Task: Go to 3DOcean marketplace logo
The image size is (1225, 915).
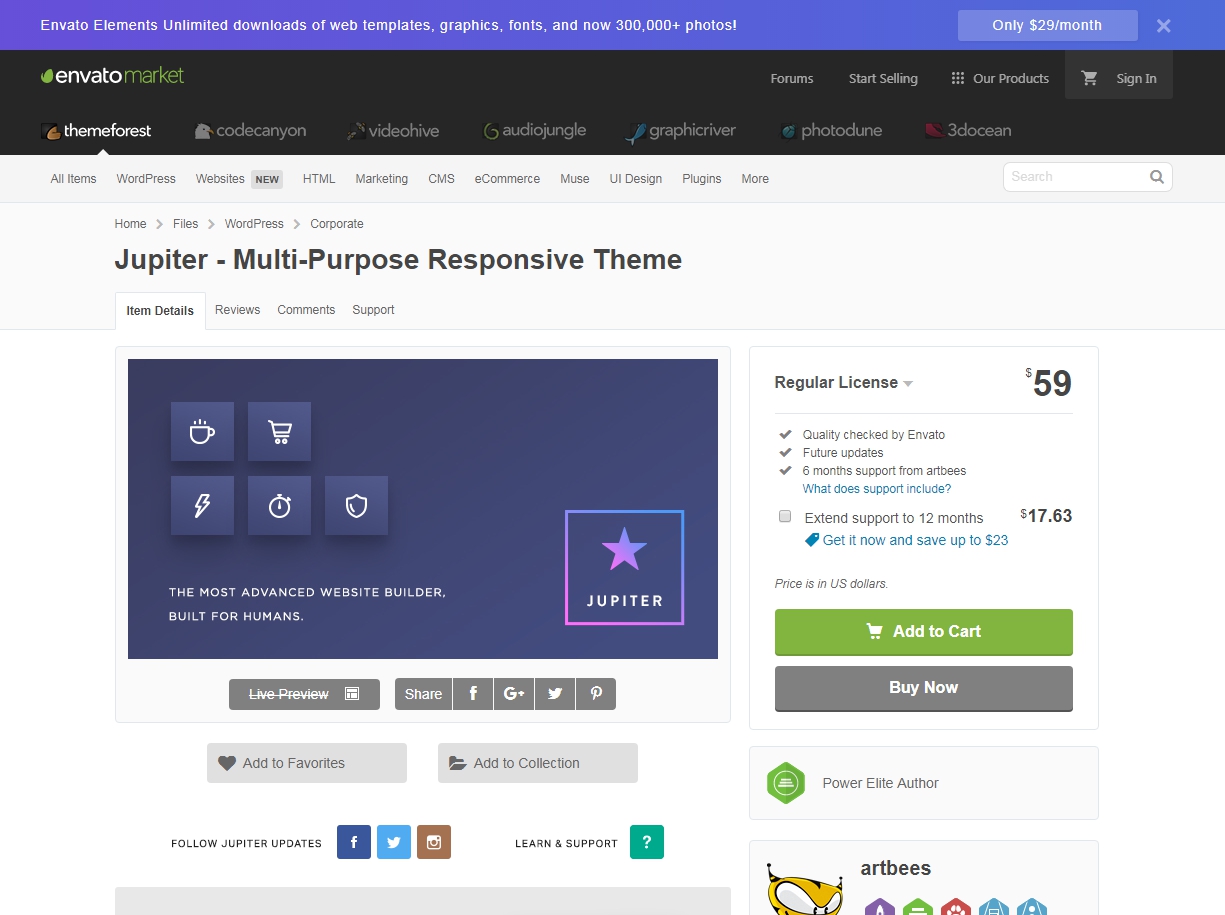Action: click(x=968, y=131)
